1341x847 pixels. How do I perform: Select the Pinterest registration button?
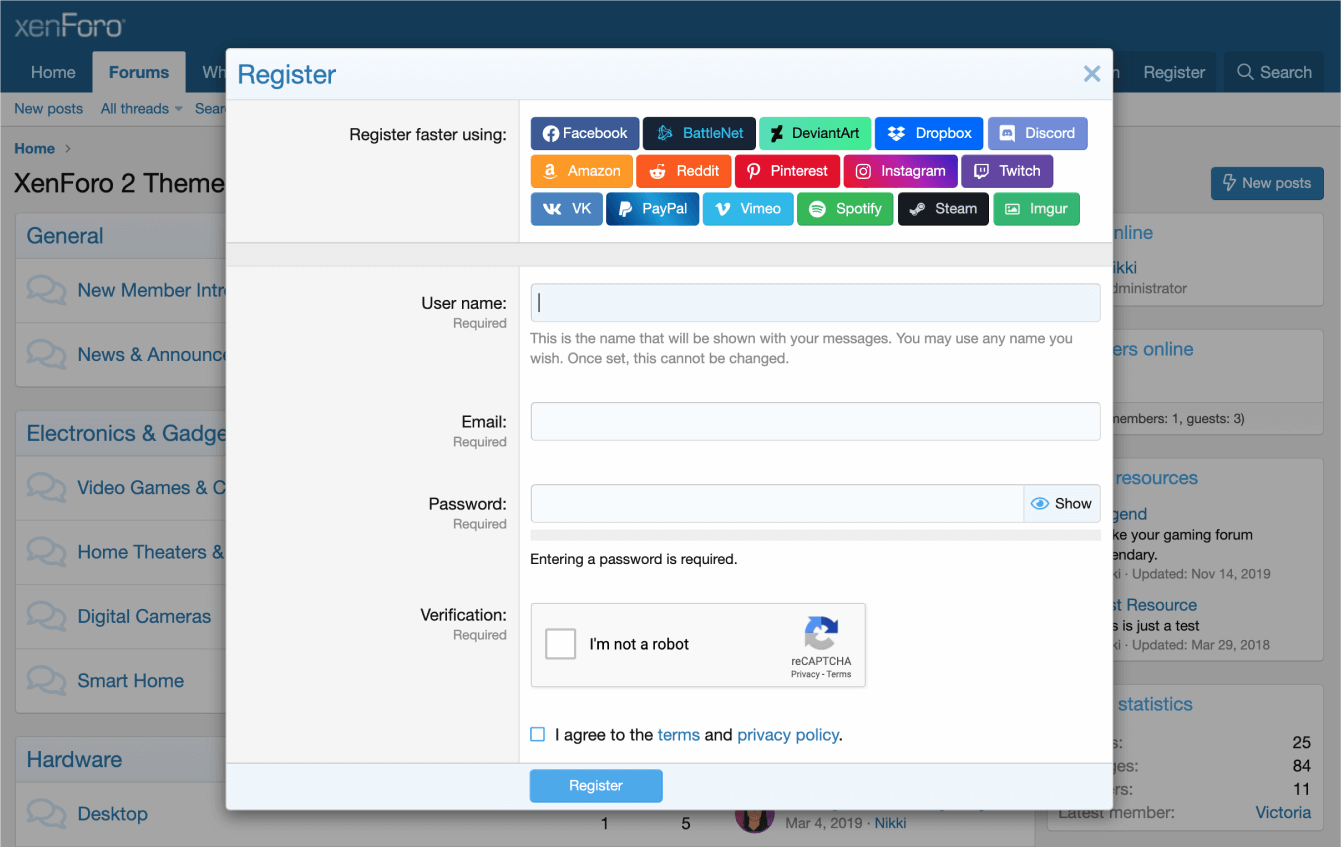(x=787, y=171)
